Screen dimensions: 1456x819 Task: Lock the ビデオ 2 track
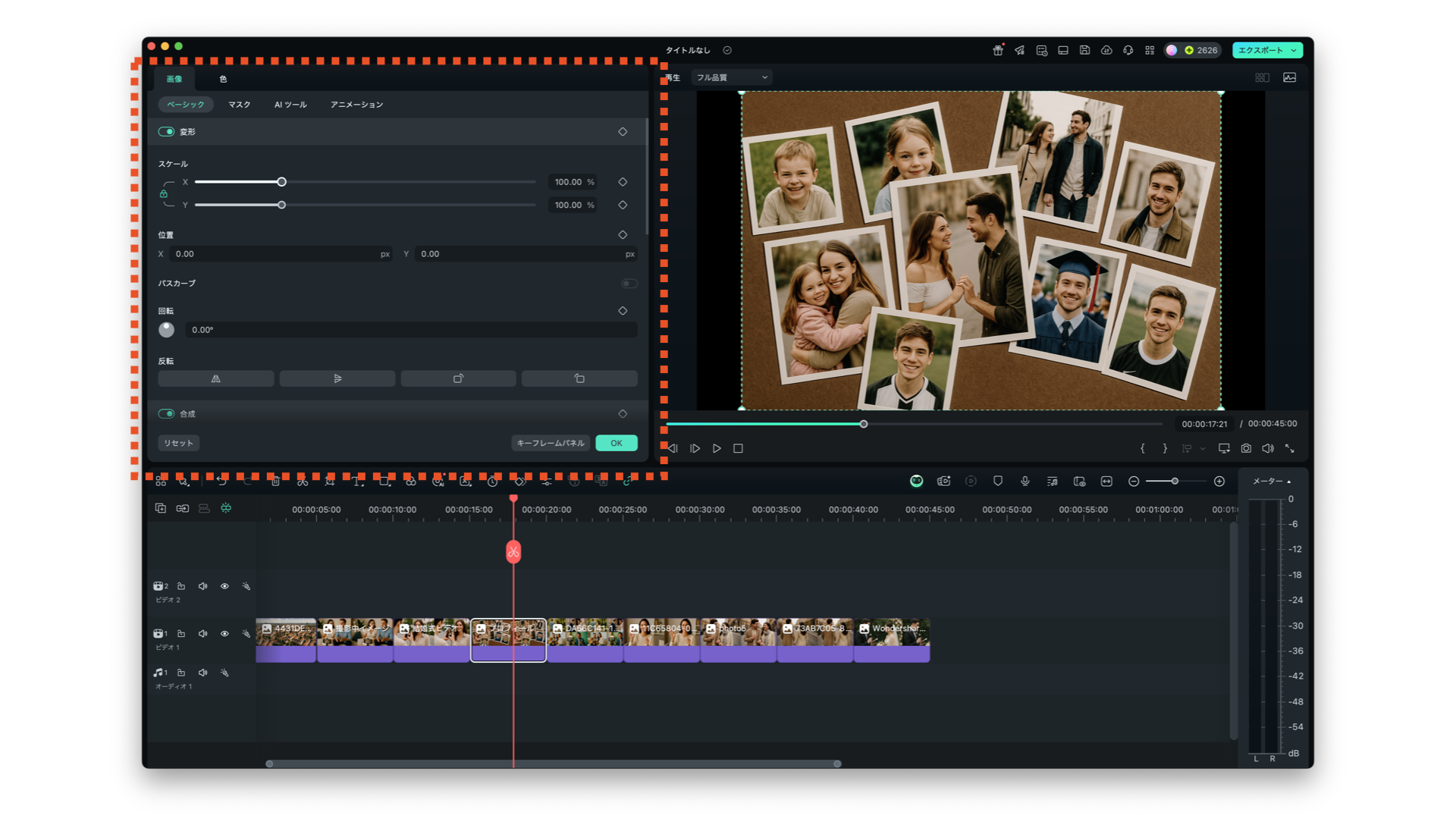point(181,586)
